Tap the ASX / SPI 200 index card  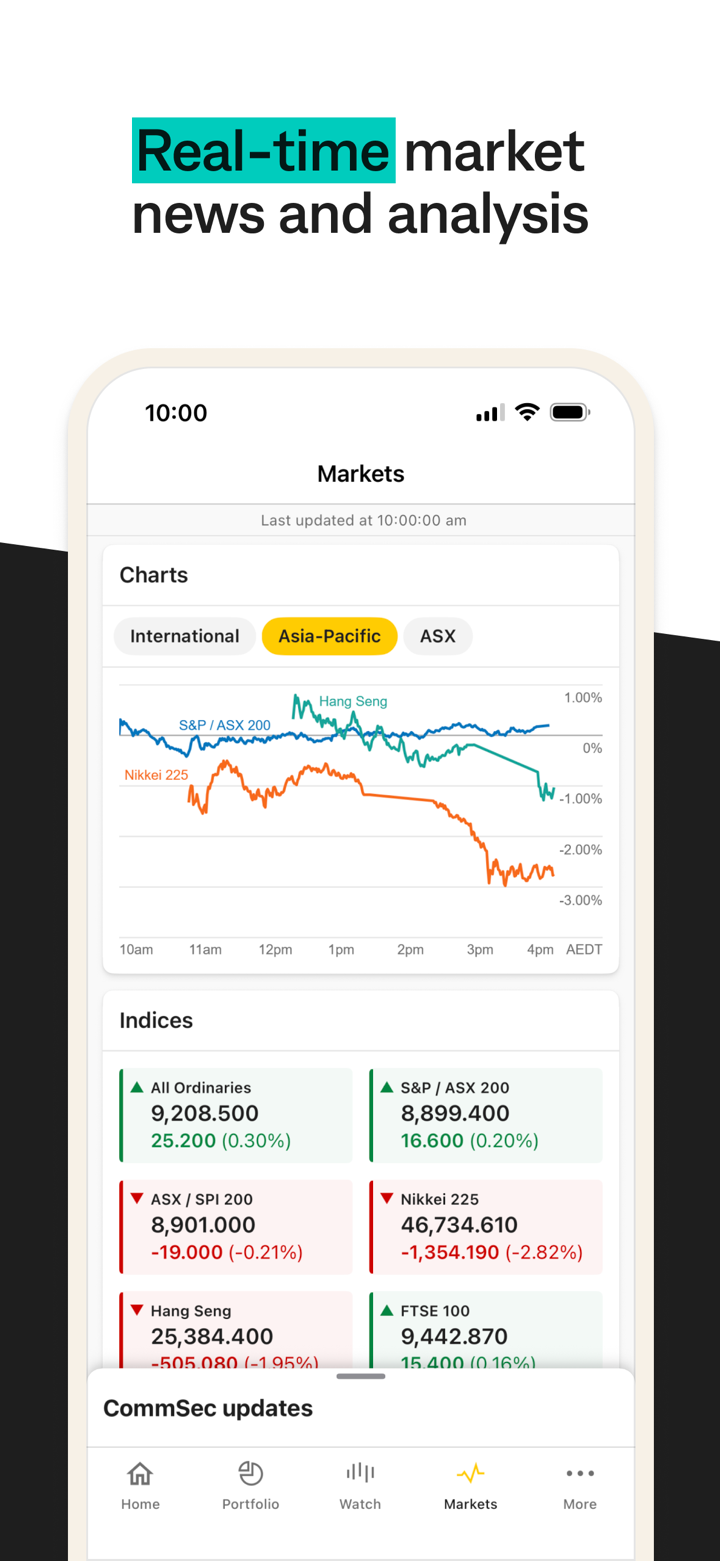(236, 1227)
